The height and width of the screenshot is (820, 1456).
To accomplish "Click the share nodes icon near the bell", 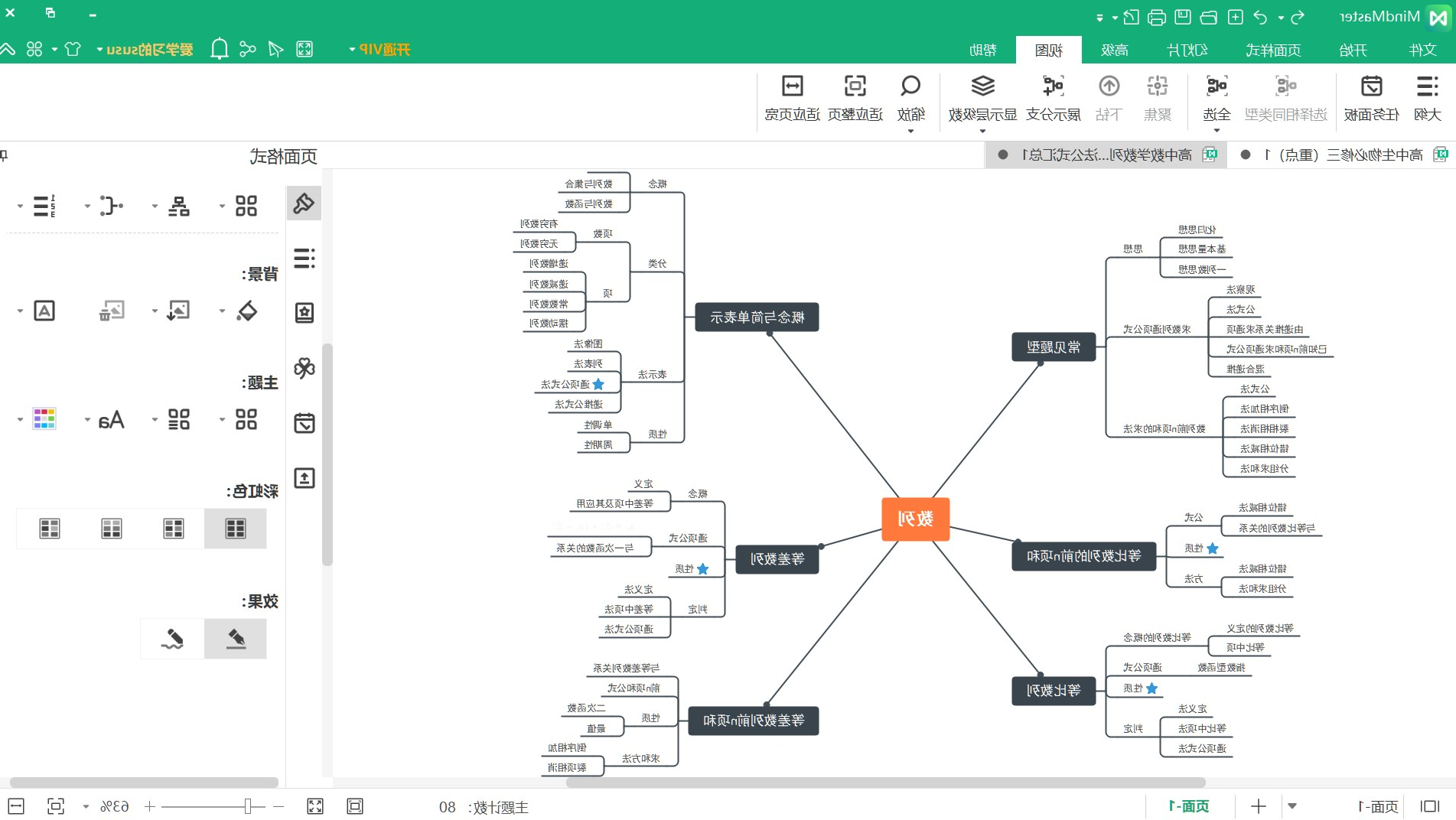I will [248, 49].
